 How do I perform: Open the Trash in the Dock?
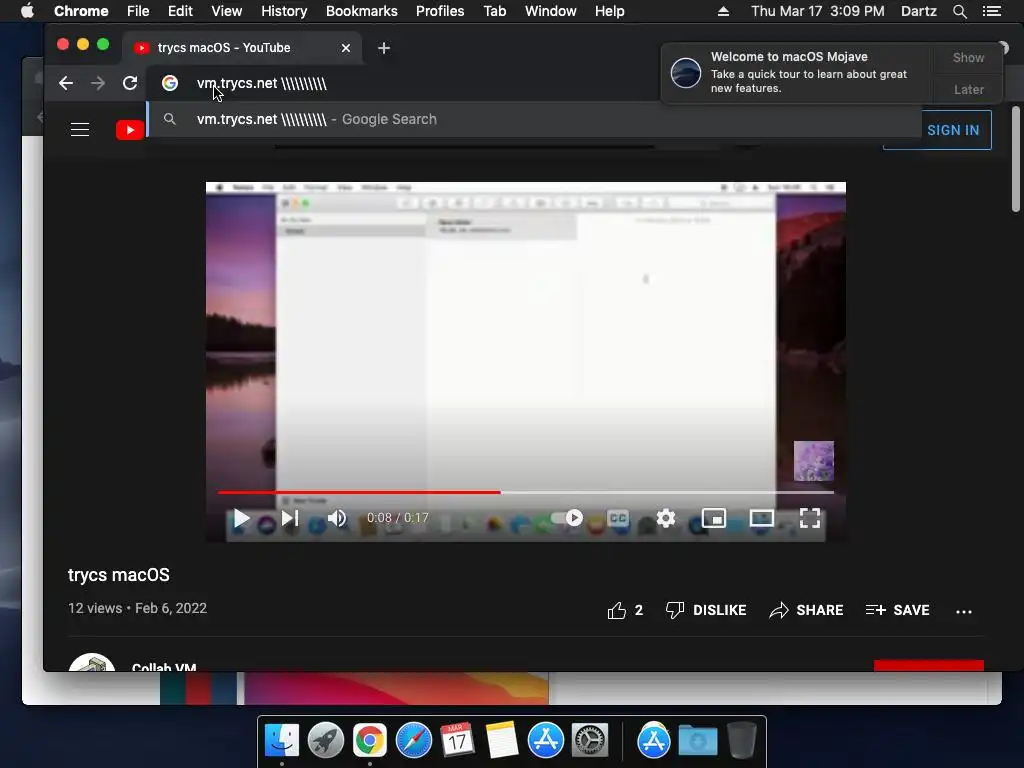pos(742,741)
